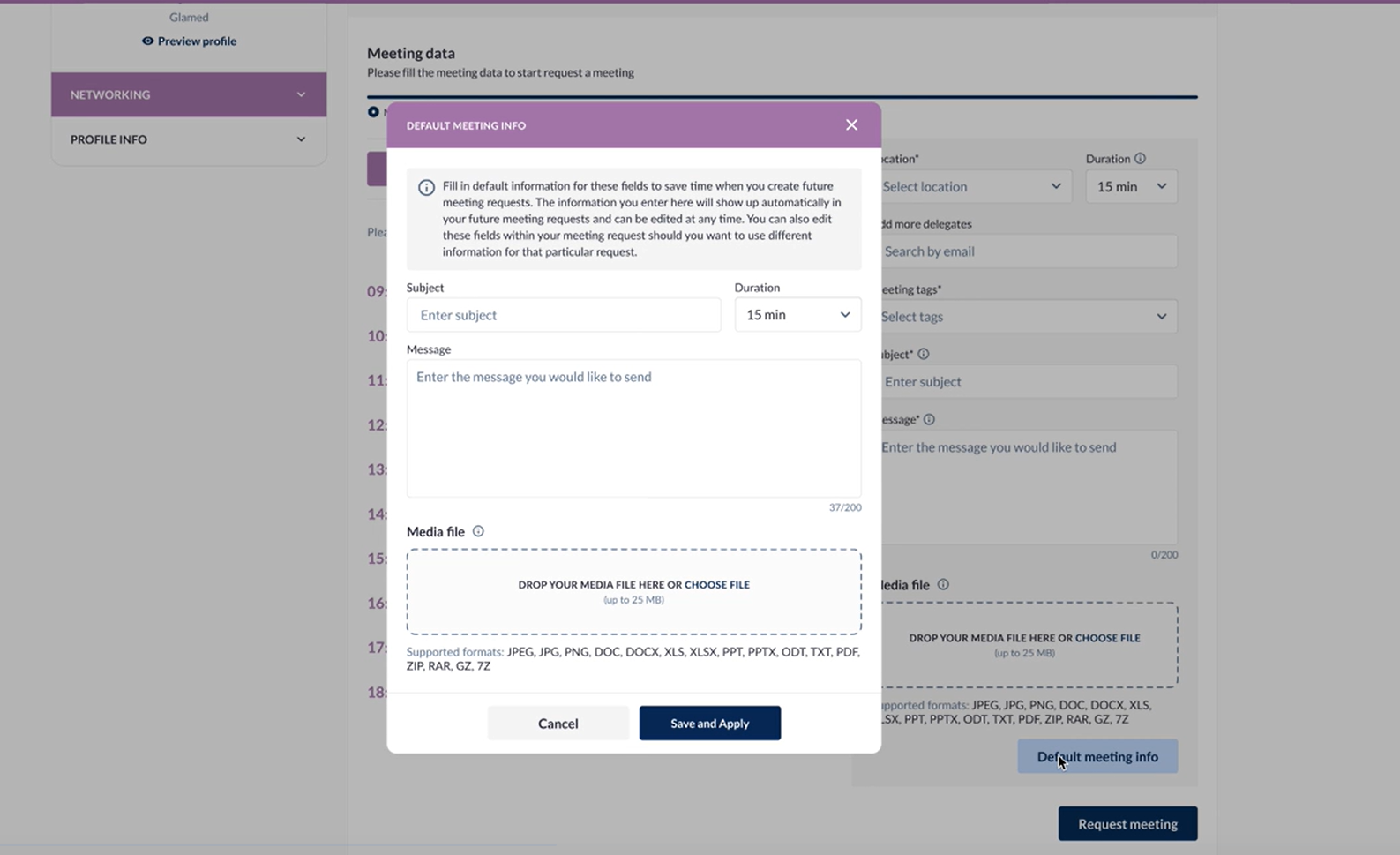Click the background Media file info icon
This screenshot has width=1400, height=855.
tap(943, 584)
